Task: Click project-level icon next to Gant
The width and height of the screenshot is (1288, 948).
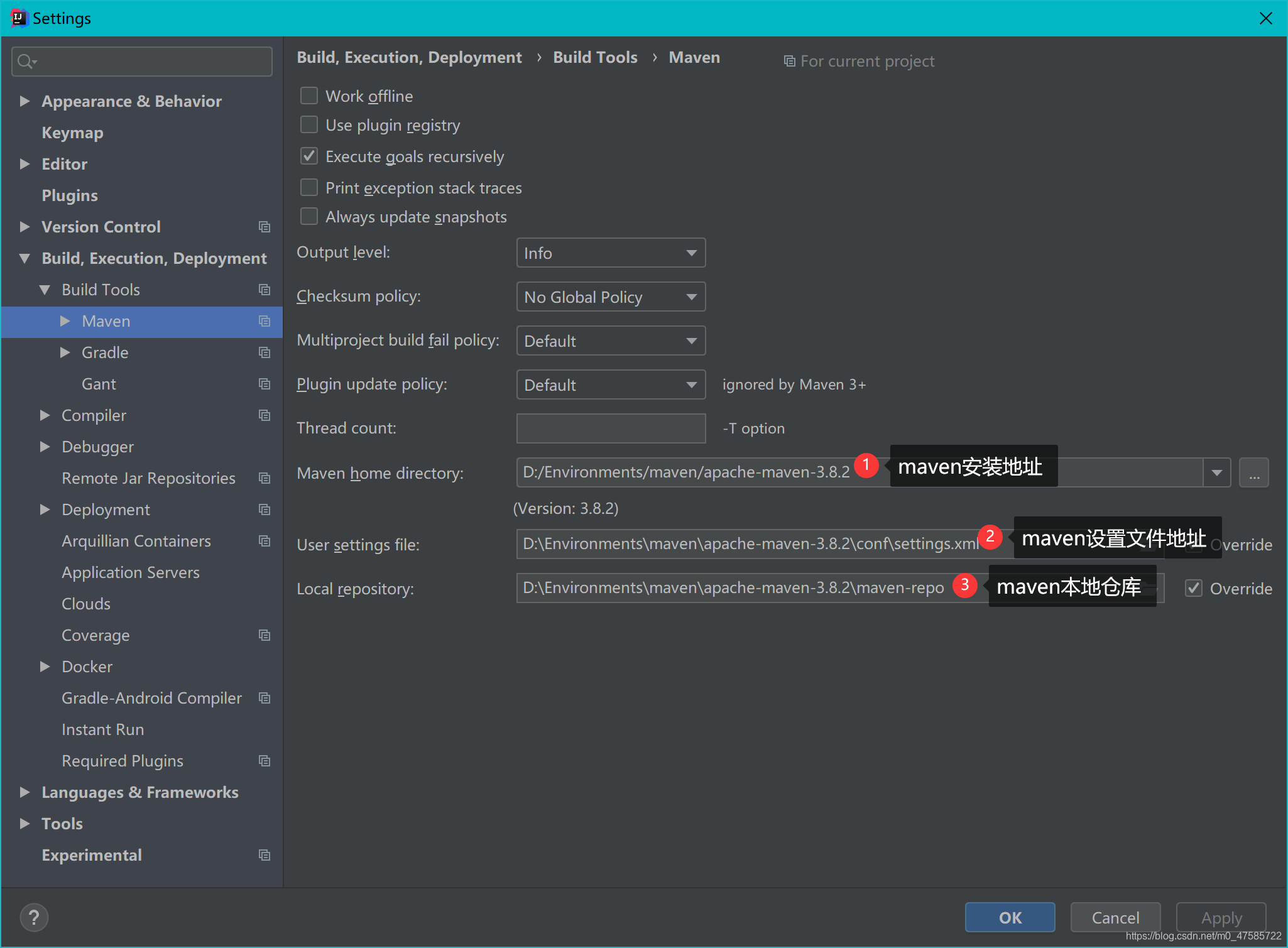Action: tap(265, 384)
